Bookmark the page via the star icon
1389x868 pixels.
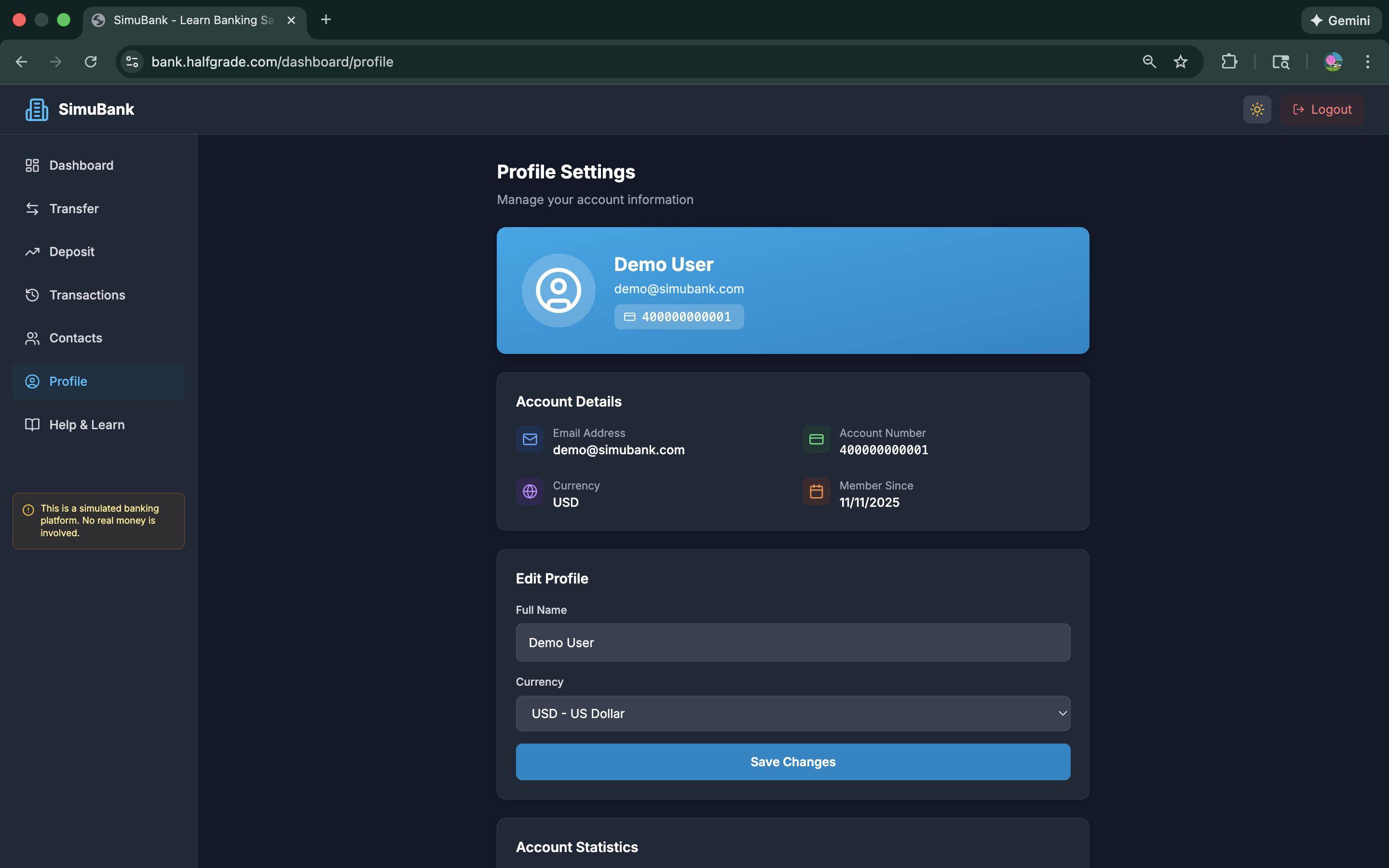click(x=1181, y=61)
